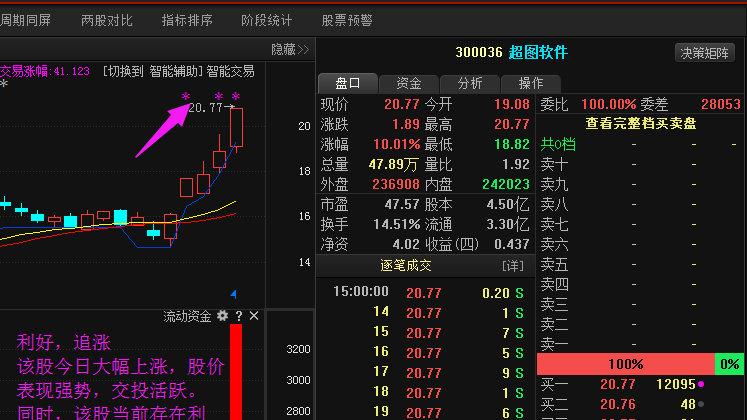The image size is (747, 420).
Task: Open the 股票预警 menu item
Action: tap(347, 20)
